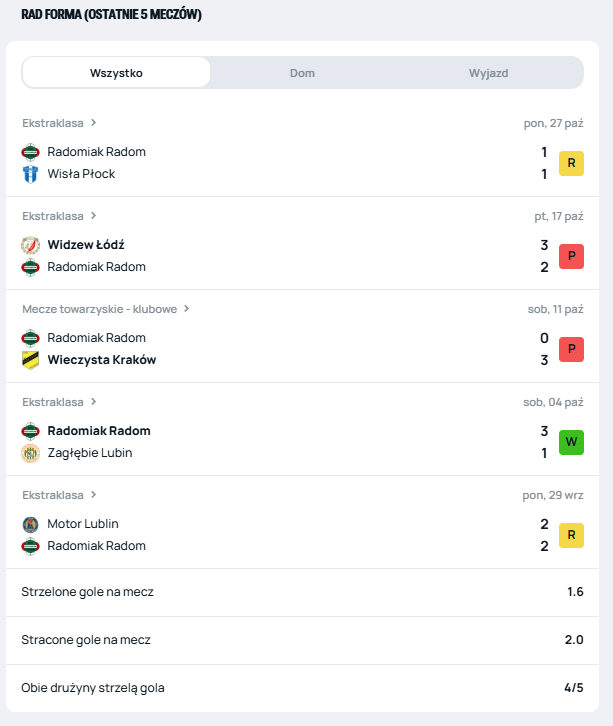Click the Zagłębie Lubin club crest icon
This screenshot has width=613, height=726.
click(30, 453)
